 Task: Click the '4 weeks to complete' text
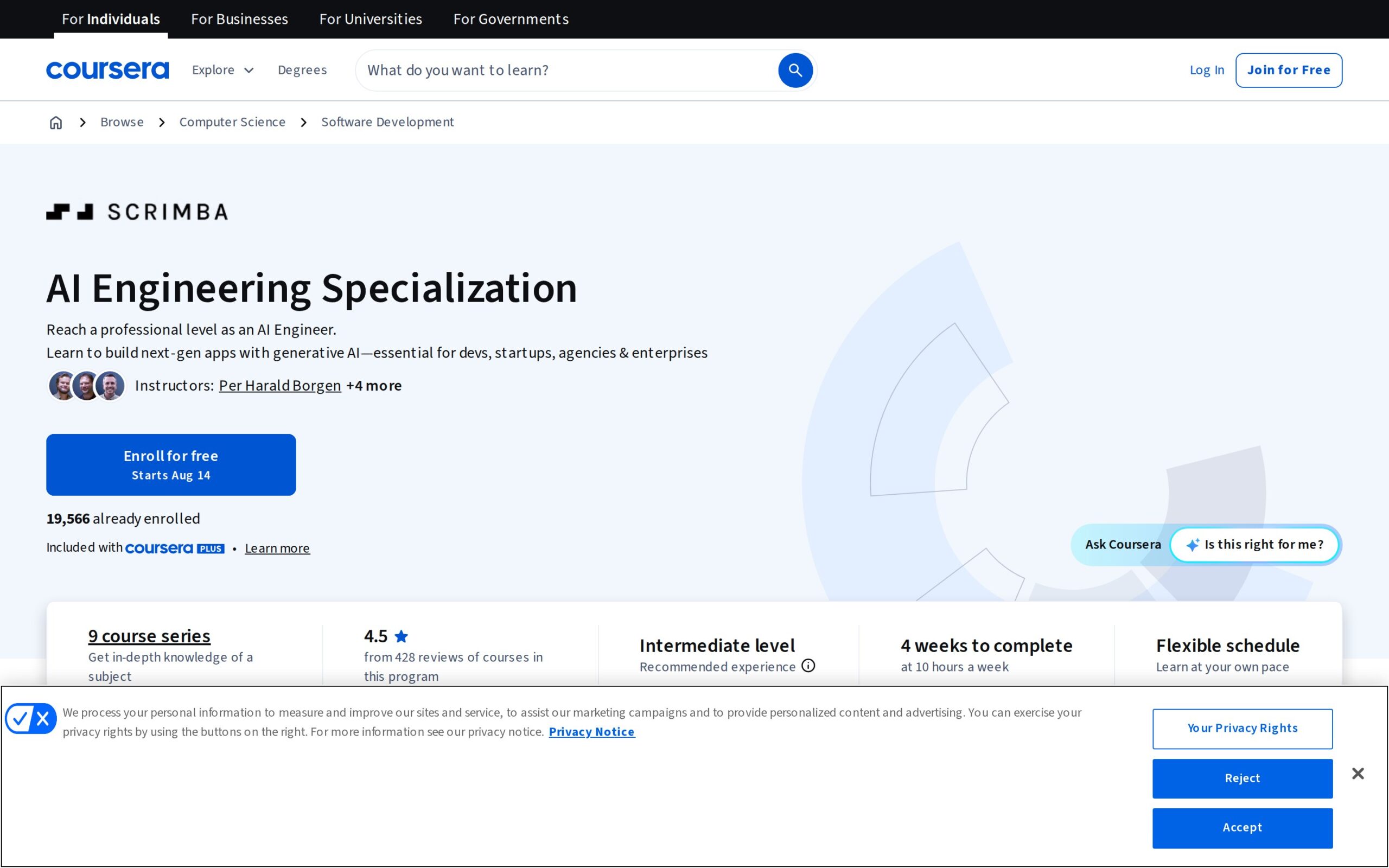coord(986,646)
